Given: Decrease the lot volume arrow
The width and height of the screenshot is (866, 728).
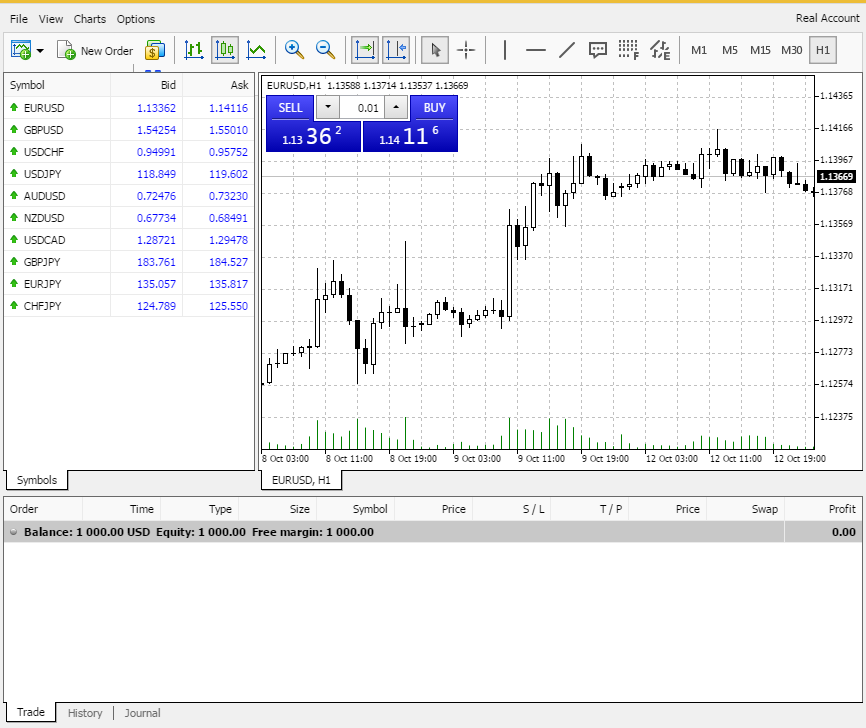Looking at the screenshot, I should coord(328,107).
